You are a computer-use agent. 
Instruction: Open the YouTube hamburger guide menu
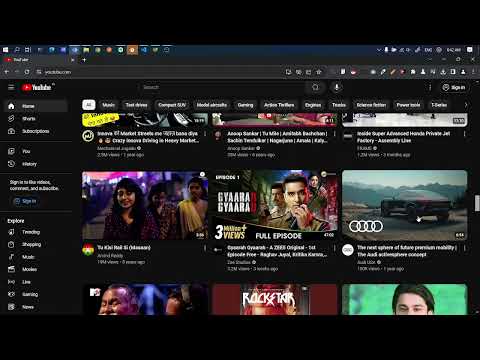tap(11, 87)
